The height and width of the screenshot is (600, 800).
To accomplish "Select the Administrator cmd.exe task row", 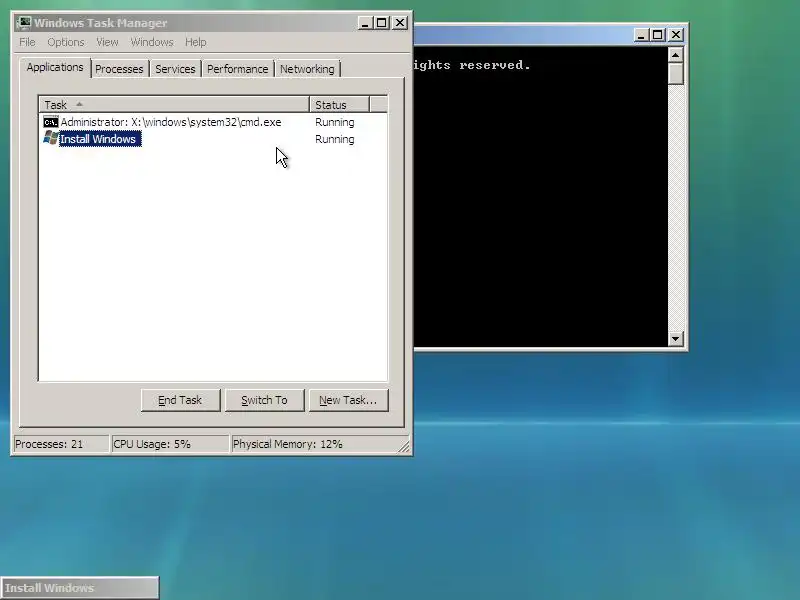I will click(213, 122).
